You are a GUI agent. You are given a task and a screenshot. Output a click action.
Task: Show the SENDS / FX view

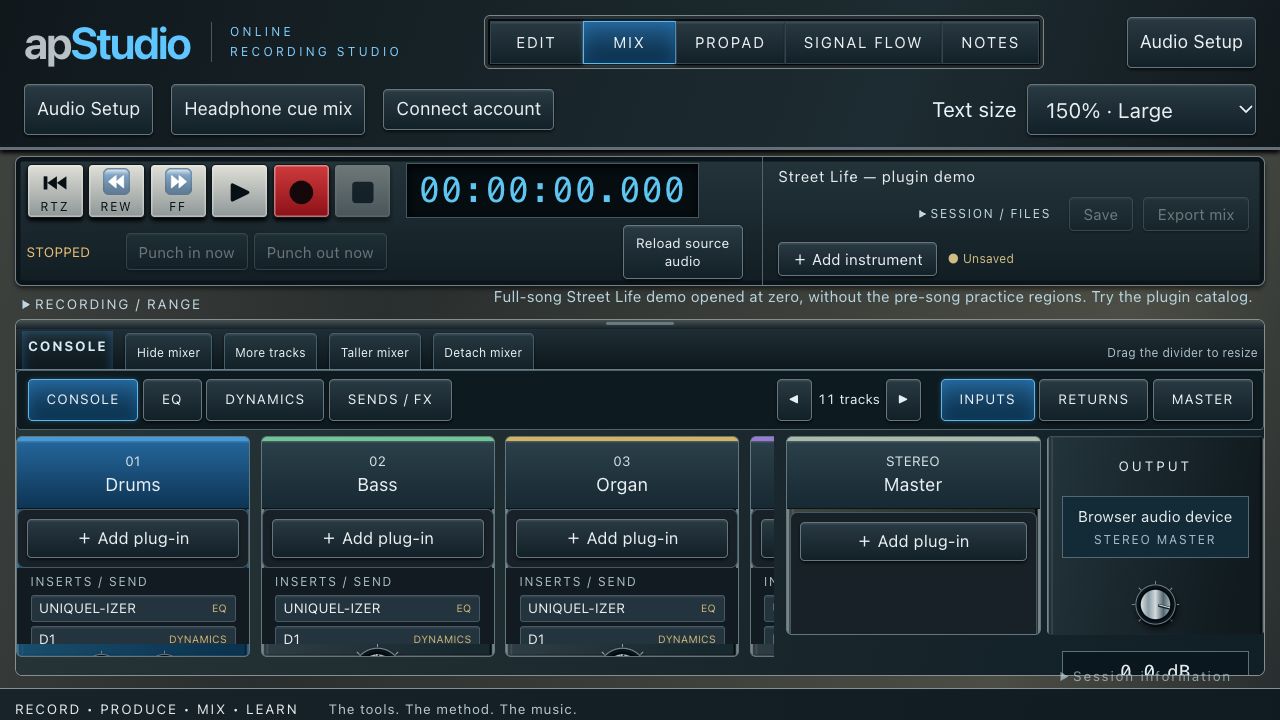coord(390,400)
